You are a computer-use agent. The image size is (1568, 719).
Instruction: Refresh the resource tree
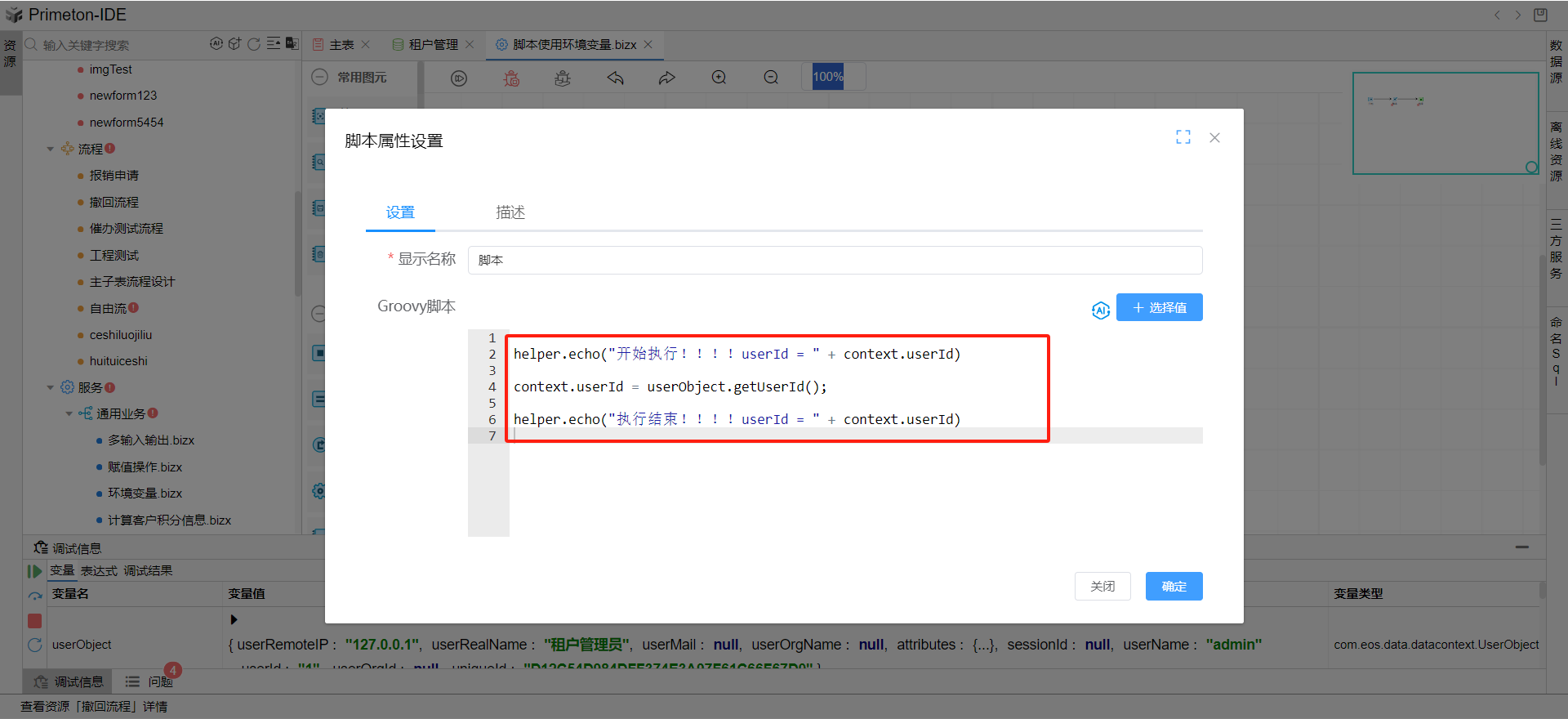click(x=254, y=44)
